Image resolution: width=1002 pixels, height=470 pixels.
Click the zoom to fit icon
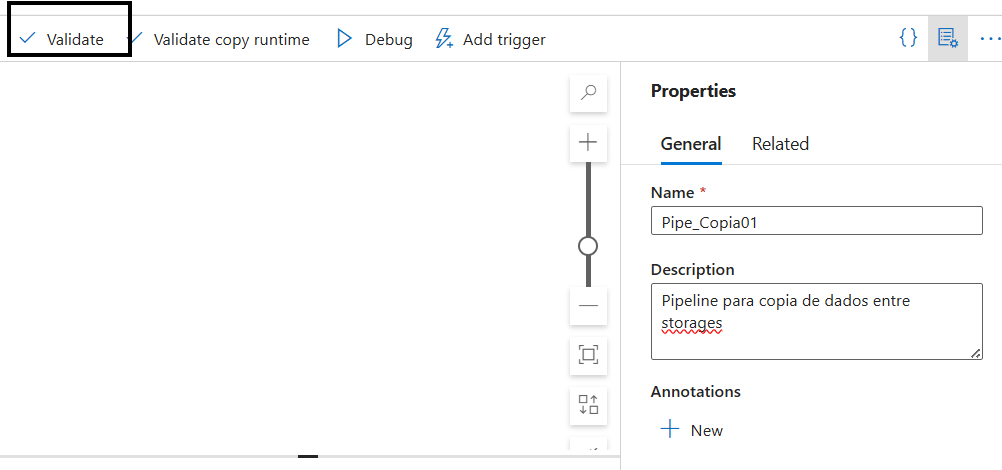588,354
